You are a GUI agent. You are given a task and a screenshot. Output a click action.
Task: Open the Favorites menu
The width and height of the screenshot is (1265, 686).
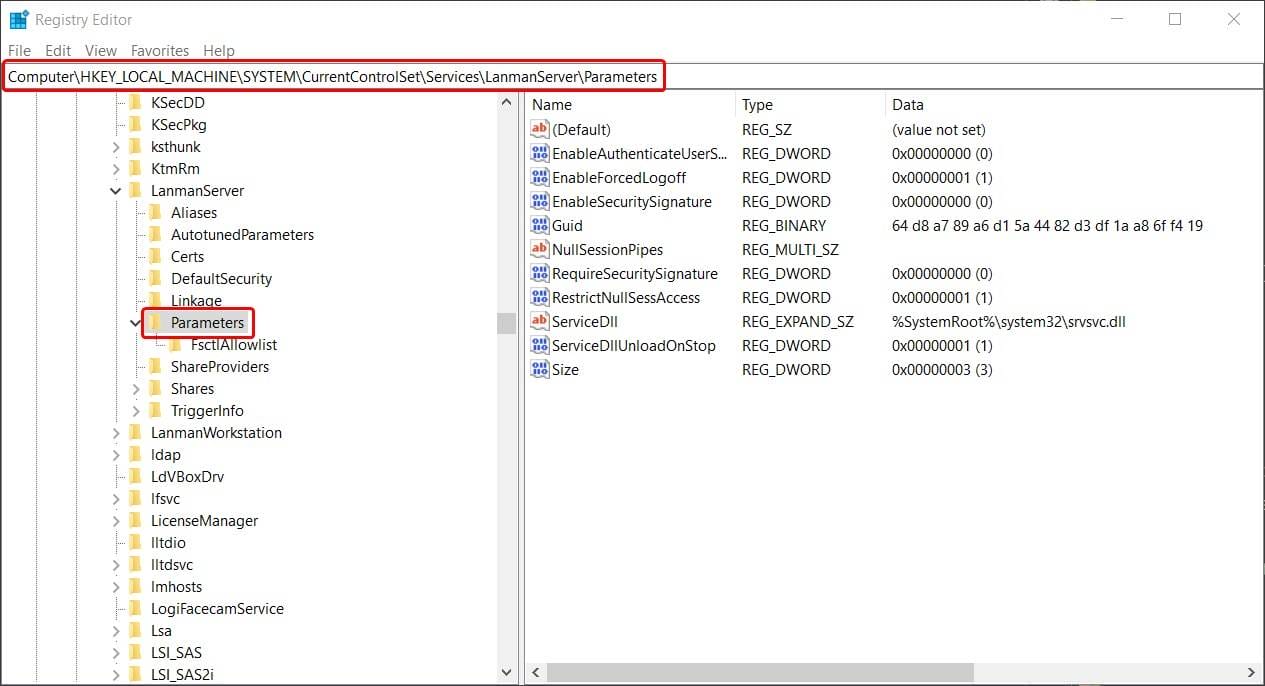[160, 50]
